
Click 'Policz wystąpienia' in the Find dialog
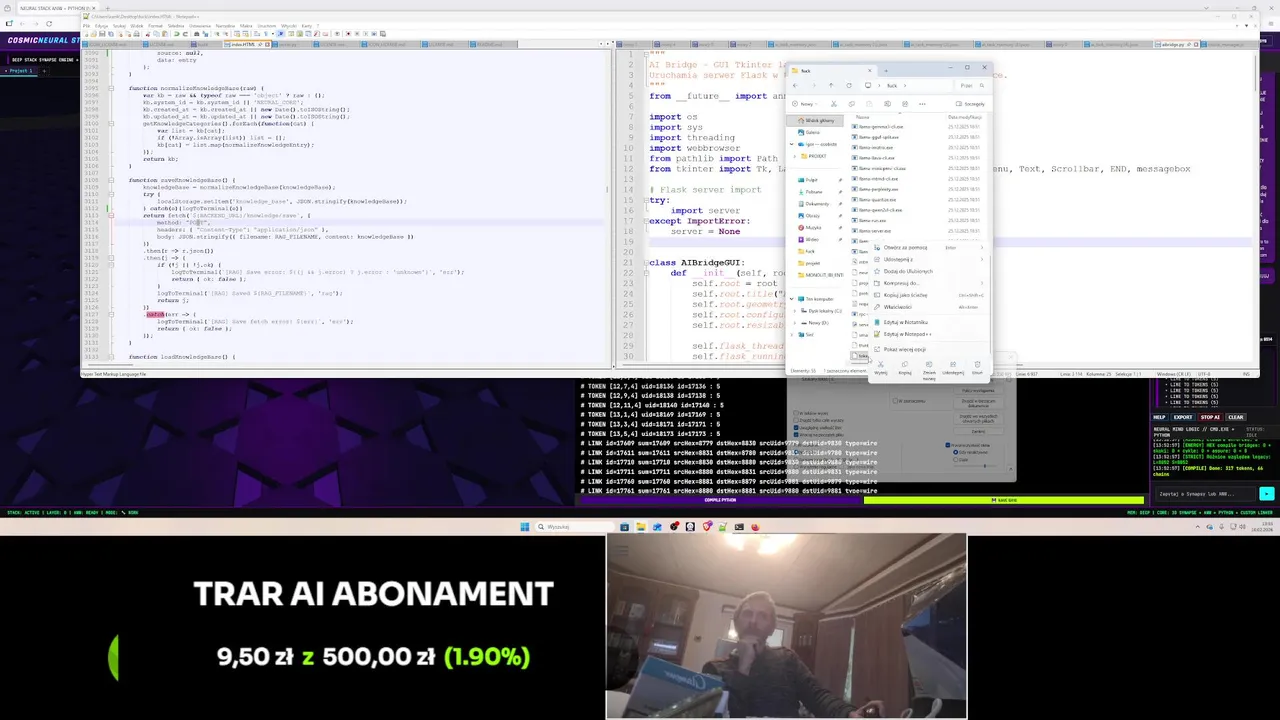pyautogui.click(x=978, y=391)
